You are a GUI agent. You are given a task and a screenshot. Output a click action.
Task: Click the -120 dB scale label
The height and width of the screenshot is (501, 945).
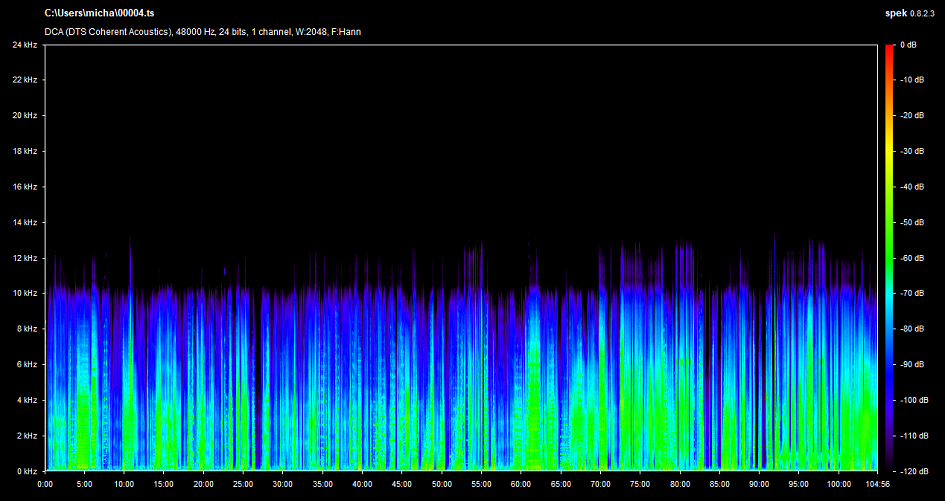(913, 470)
